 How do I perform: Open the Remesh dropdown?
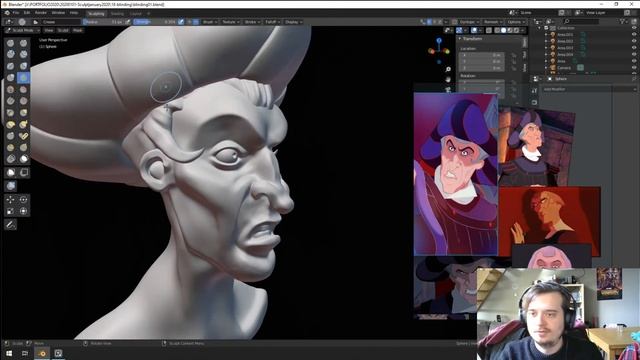[x=493, y=22]
